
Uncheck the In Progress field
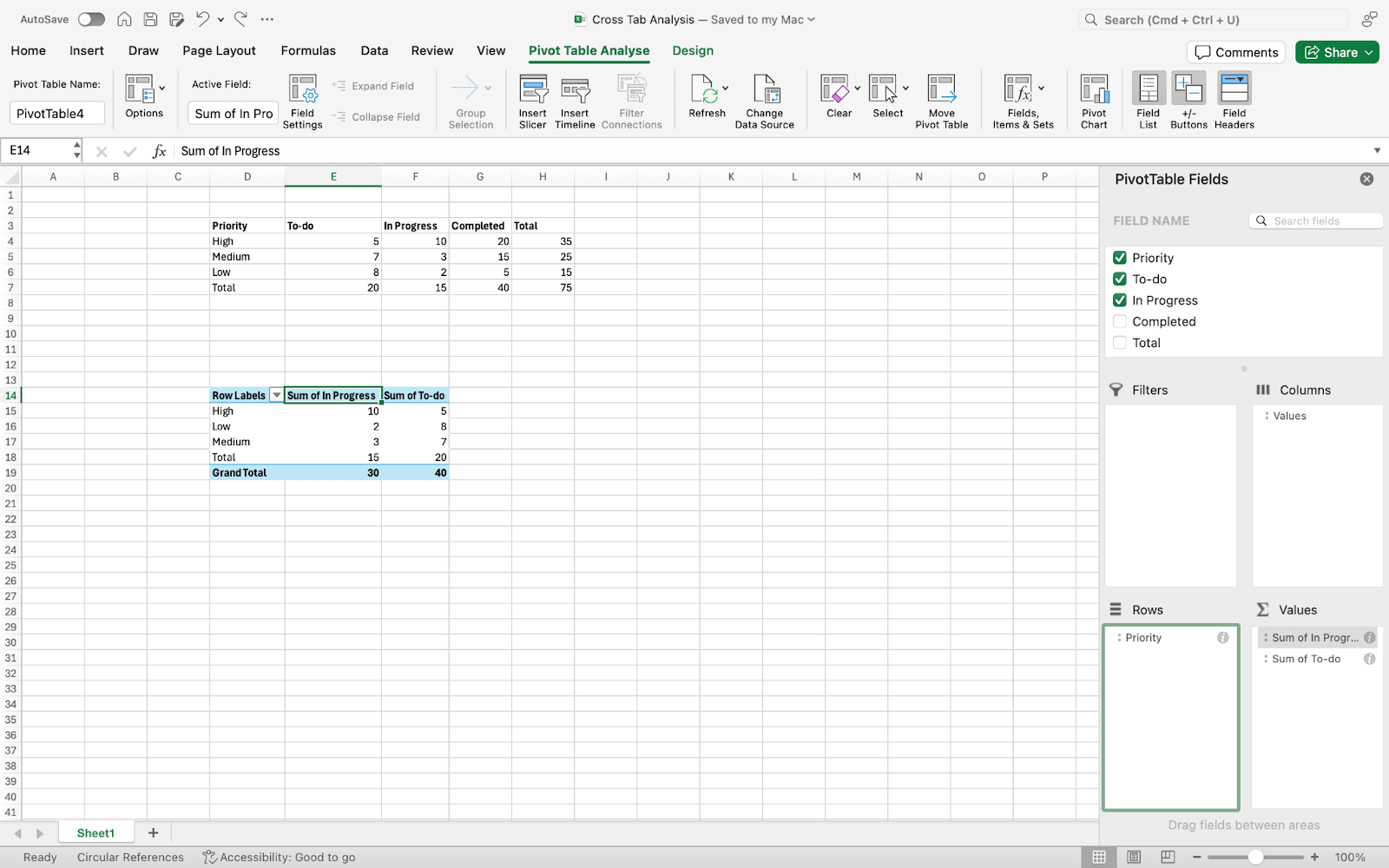pyautogui.click(x=1120, y=299)
